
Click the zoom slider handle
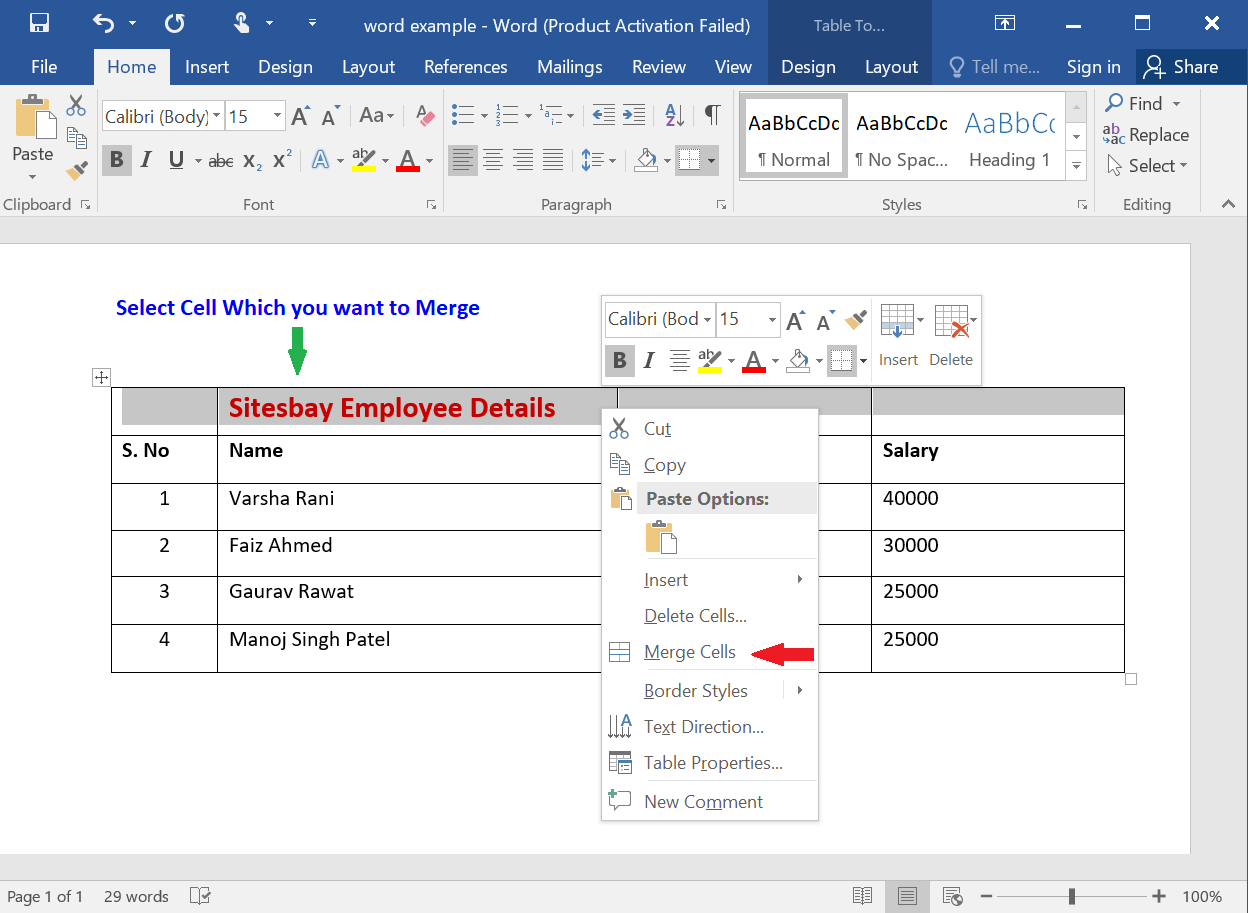pos(1071,896)
